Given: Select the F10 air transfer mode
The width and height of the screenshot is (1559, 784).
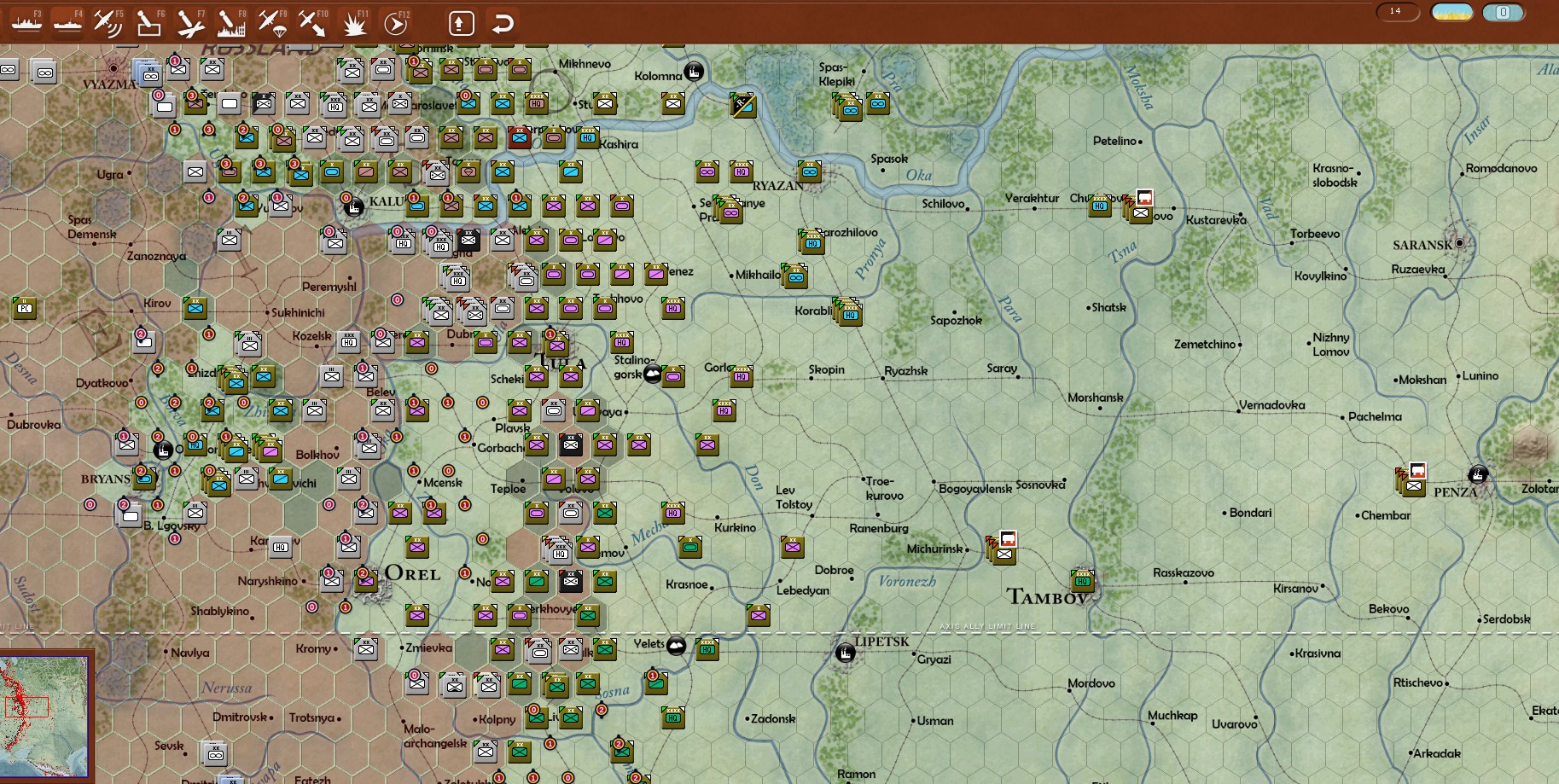Looking at the screenshot, I should tap(312, 22).
